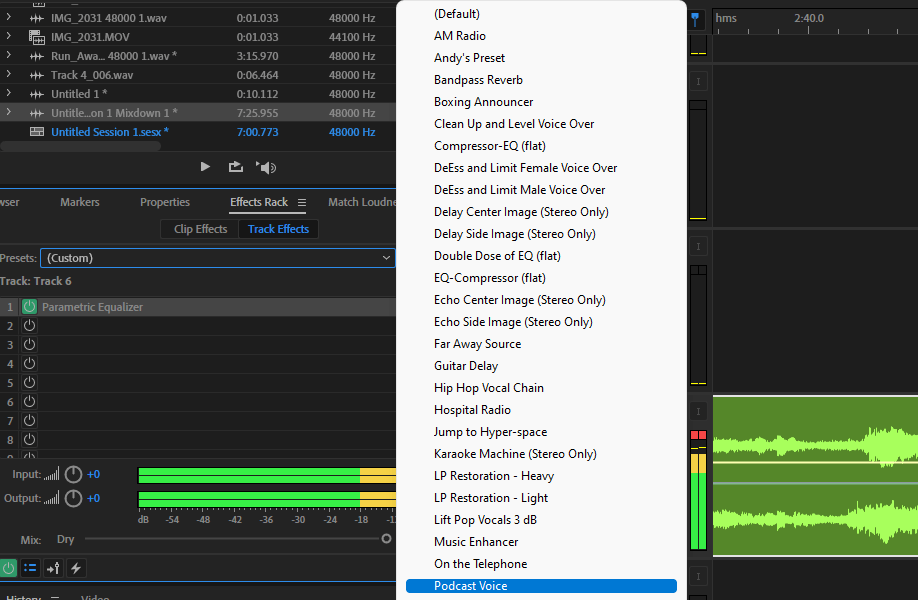Toggle power for effect slot 2
Viewport: 918px width, 600px height.
(x=29, y=326)
